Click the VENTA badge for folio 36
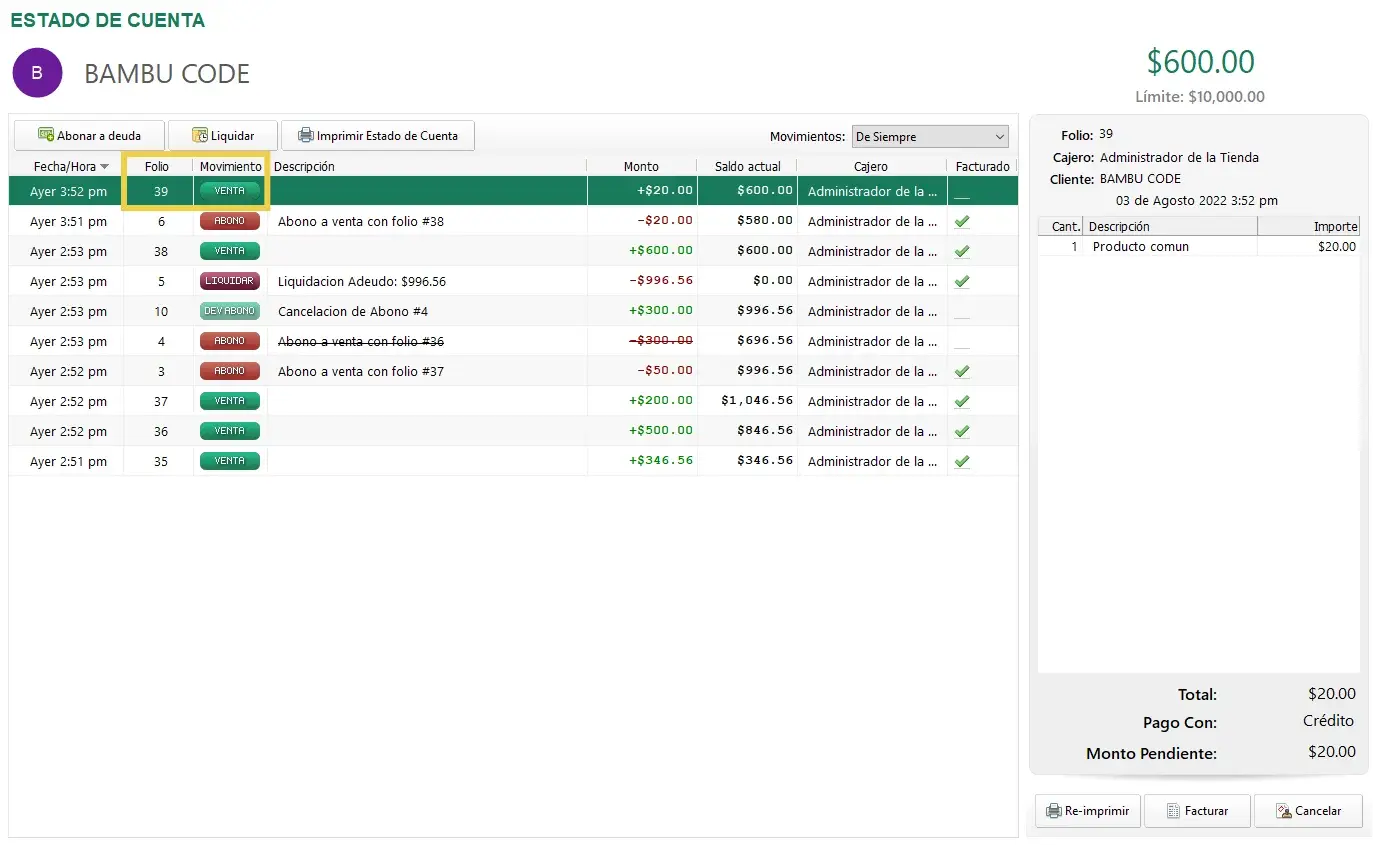This screenshot has height=845, width=1373. click(x=230, y=431)
